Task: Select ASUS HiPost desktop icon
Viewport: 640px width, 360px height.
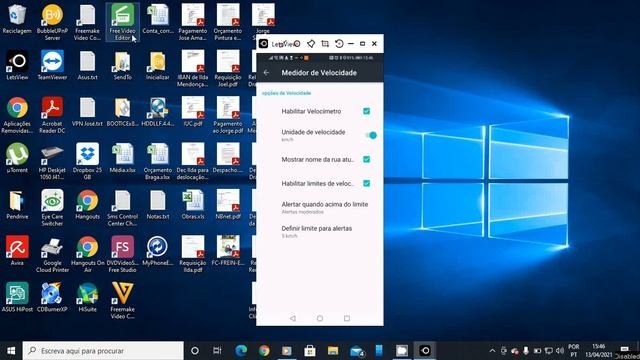Action: click(17, 297)
